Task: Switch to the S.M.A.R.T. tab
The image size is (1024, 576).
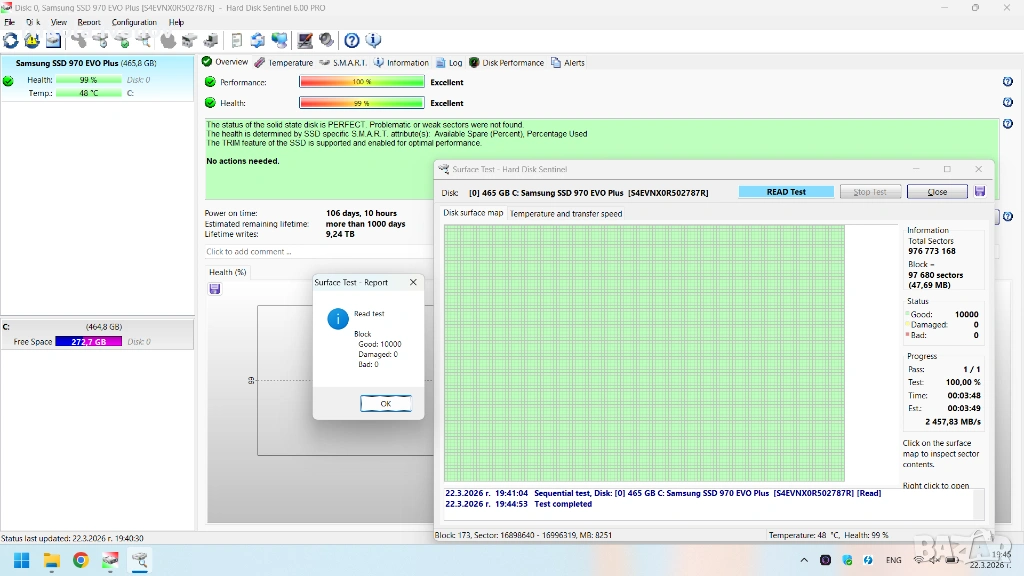Action: pyautogui.click(x=344, y=62)
